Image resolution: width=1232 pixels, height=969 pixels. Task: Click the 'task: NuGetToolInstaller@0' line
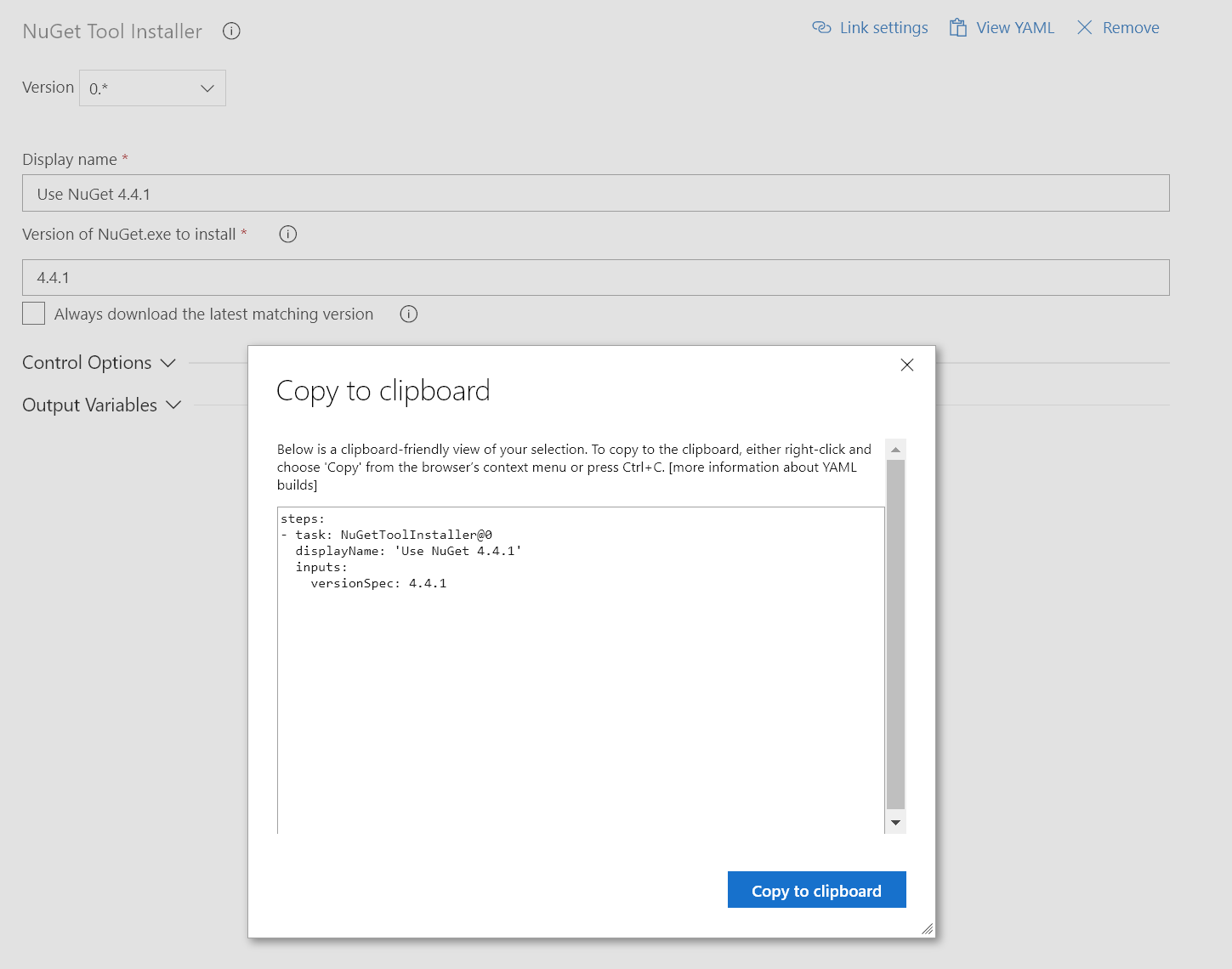[x=387, y=535]
